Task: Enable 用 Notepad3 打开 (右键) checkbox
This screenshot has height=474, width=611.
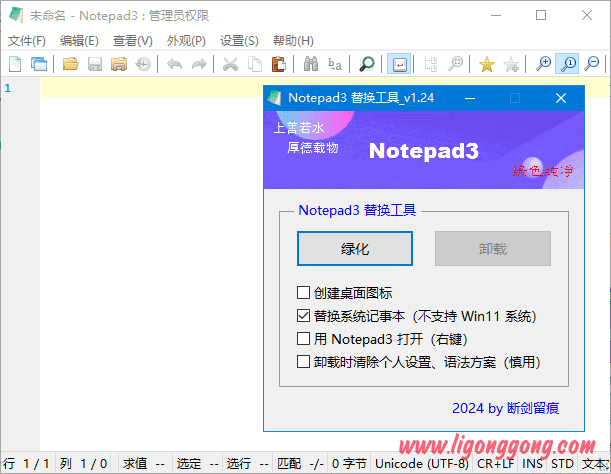Action: pos(303,339)
